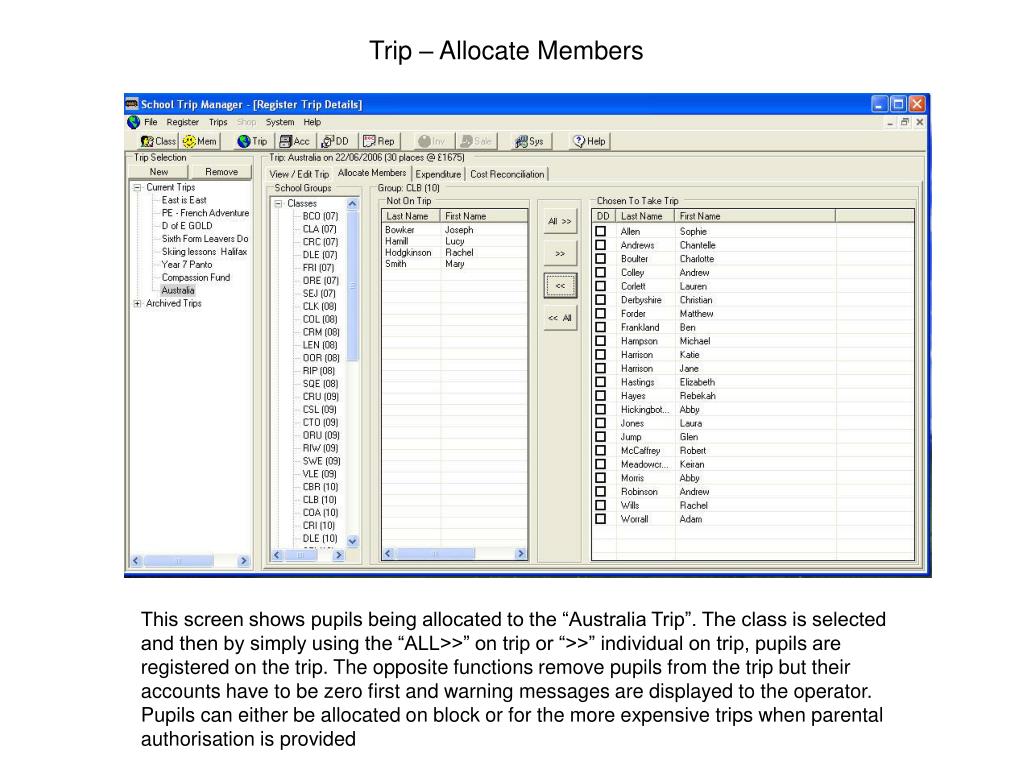Viewport: 1024px width, 768px height.
Task: Click the >> add individual button
Action: coord(560,253)
